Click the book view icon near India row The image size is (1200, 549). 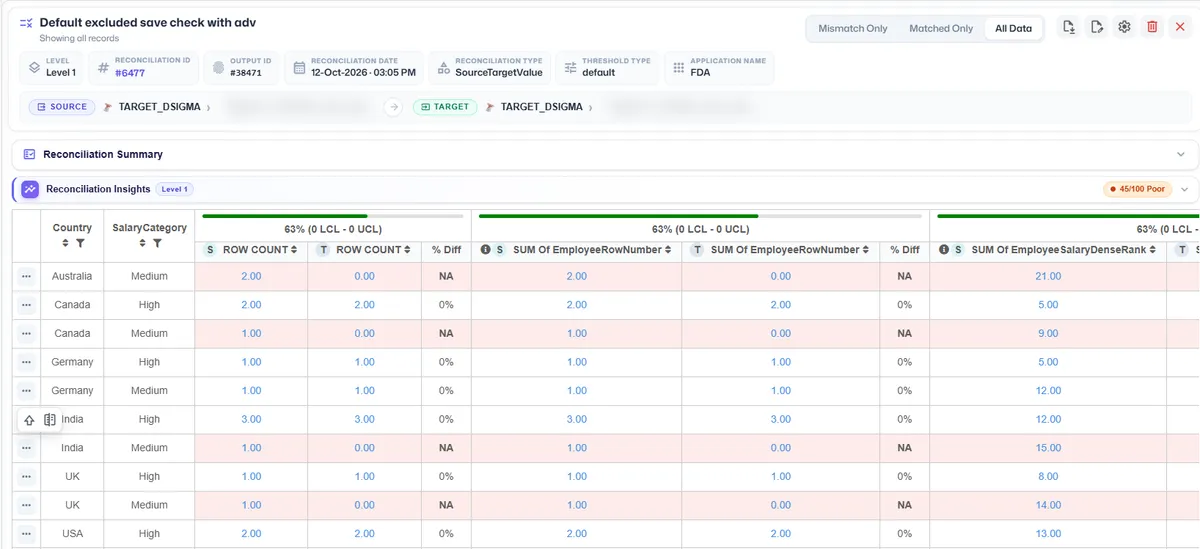coord(50,420)
